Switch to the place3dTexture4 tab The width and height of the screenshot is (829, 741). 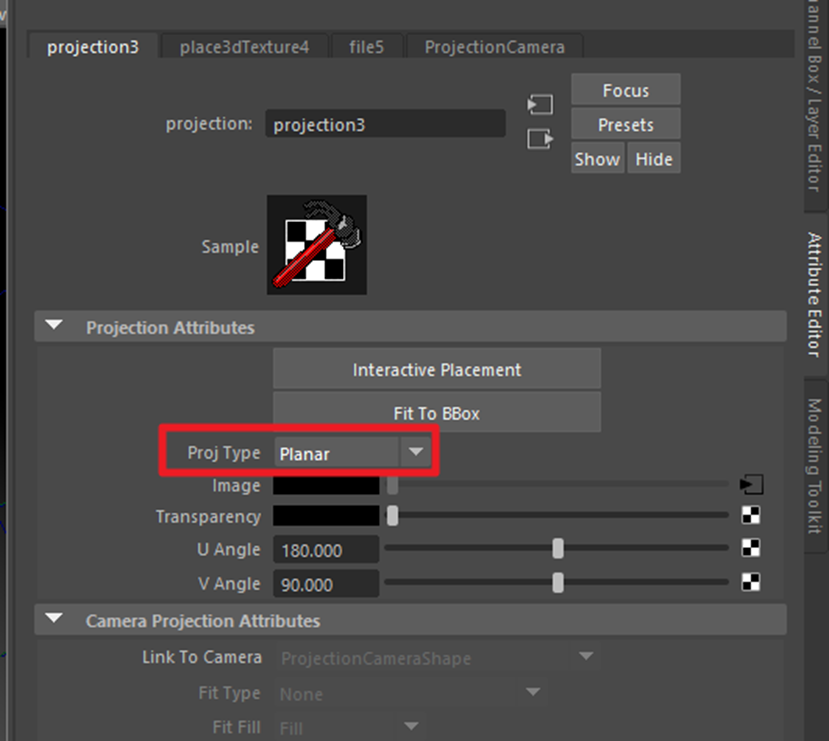(x=244, y=47)
